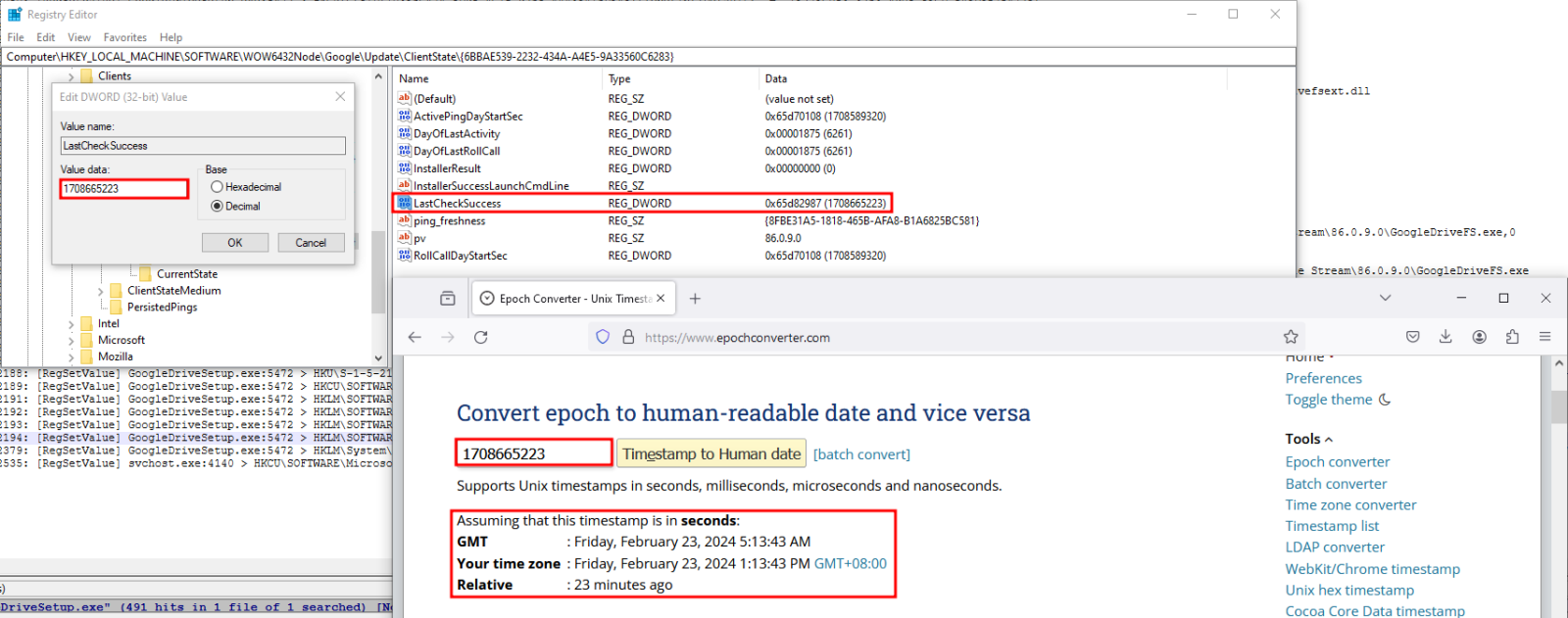Expand the Clients registry key
This screenshot has height=618, width=1568.
tap(71, 76)
